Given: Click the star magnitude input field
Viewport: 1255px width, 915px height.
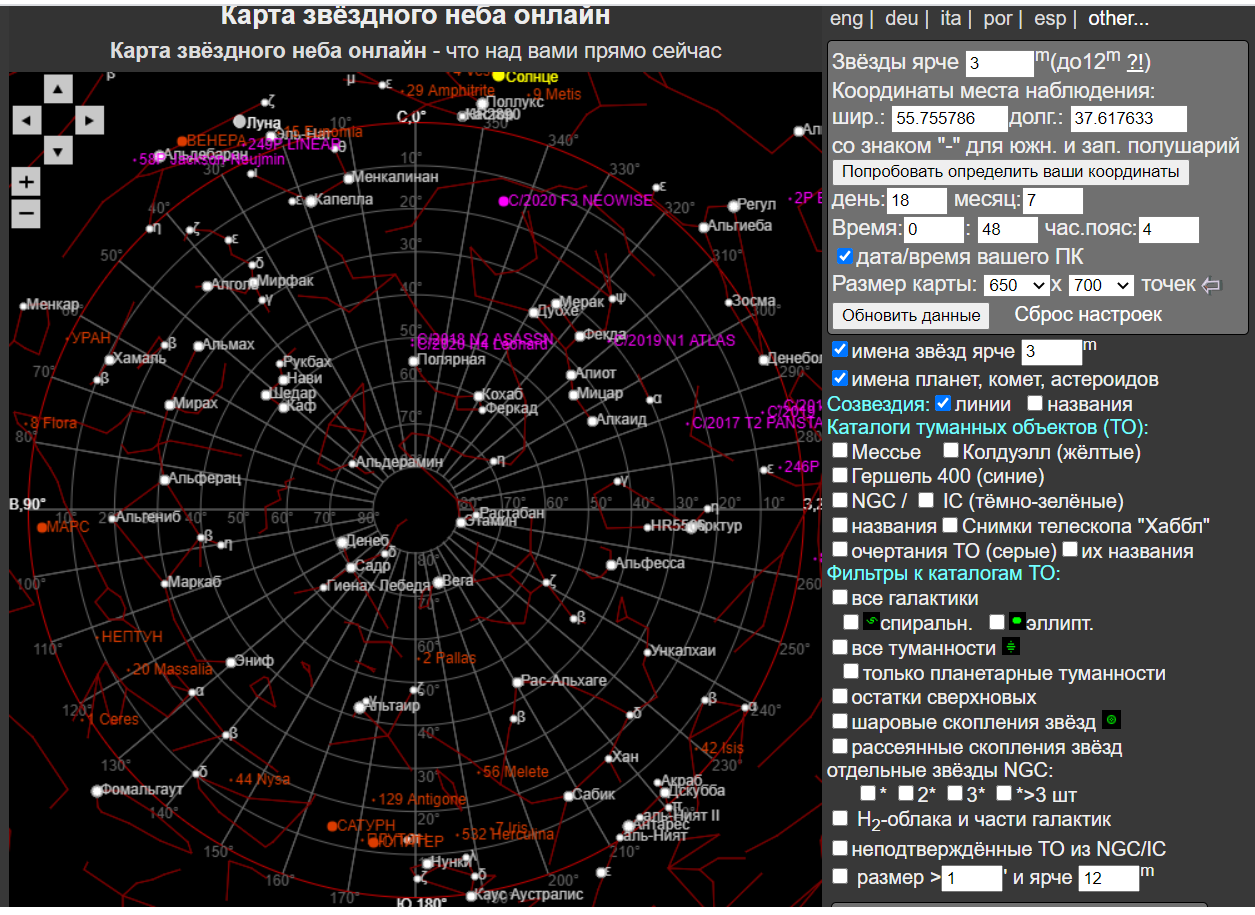Looking at the screenshot, I should tap(999, 64).
